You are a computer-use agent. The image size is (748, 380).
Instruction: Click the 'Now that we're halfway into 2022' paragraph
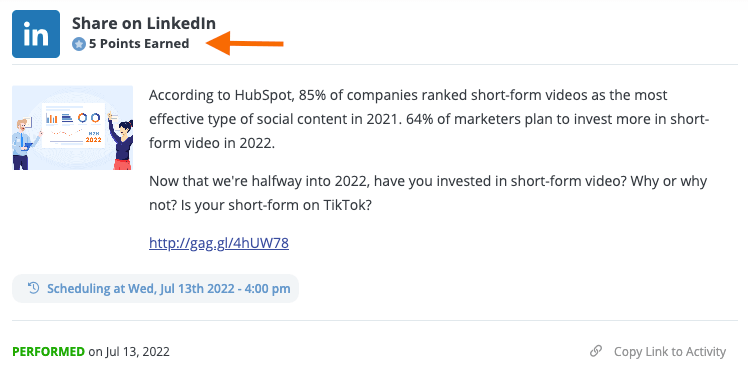point(428,193)
